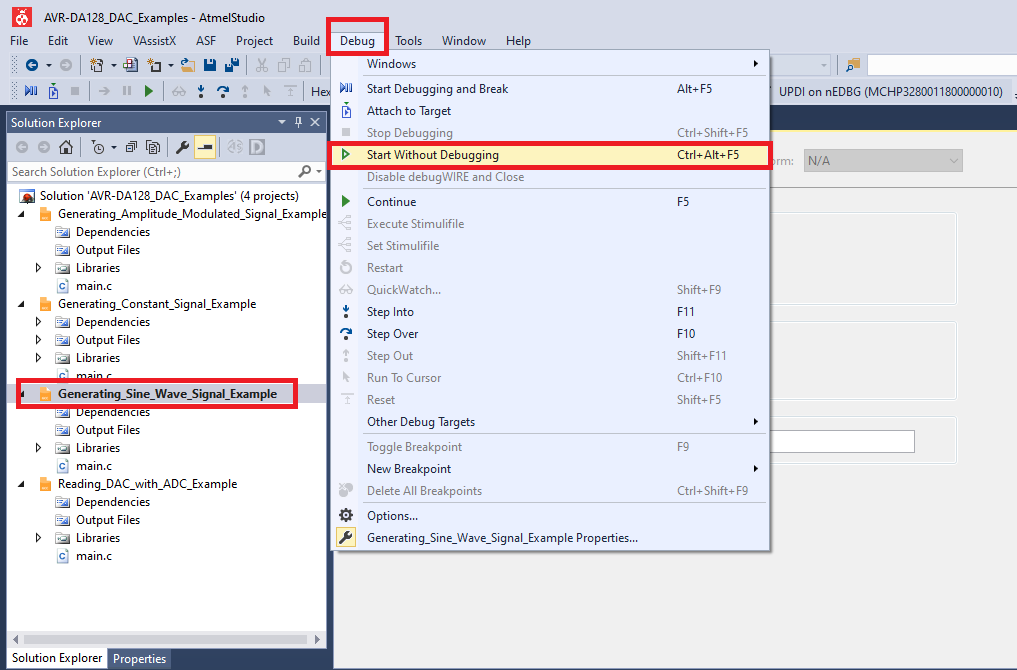
Task: Click the New Project toolbar icon
Action: click(x=97, y=65)
